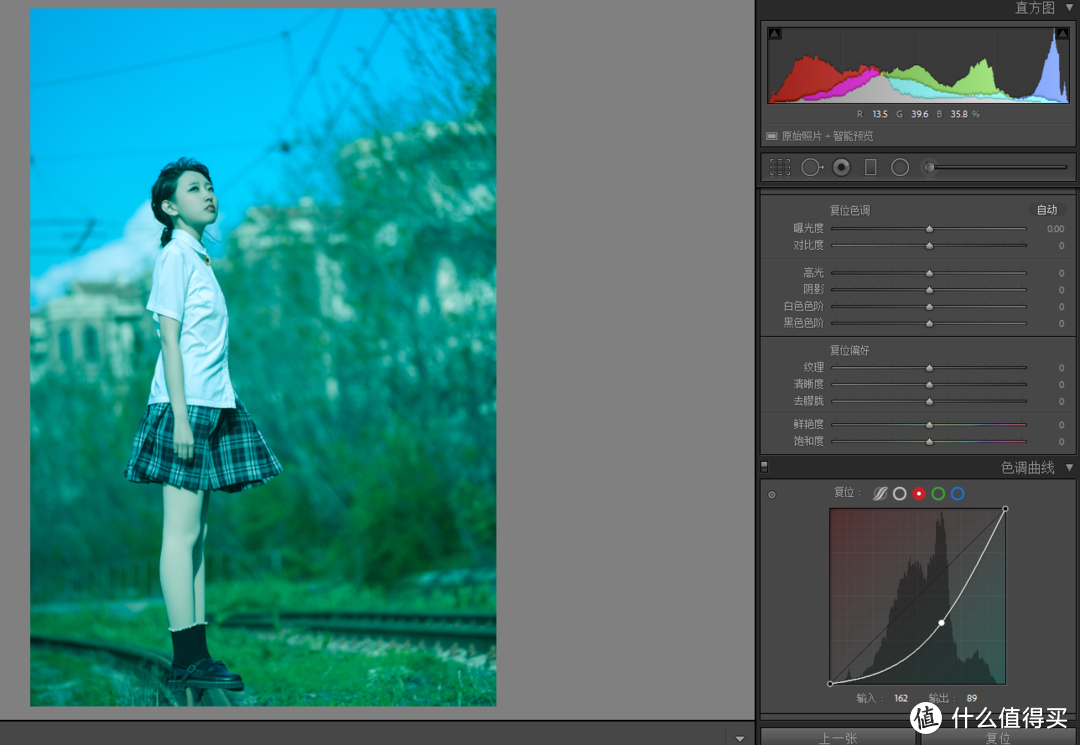Click the 饱和度 saturation slider handle
Viewport: 1080px width, 745px height.
[929, 441]
